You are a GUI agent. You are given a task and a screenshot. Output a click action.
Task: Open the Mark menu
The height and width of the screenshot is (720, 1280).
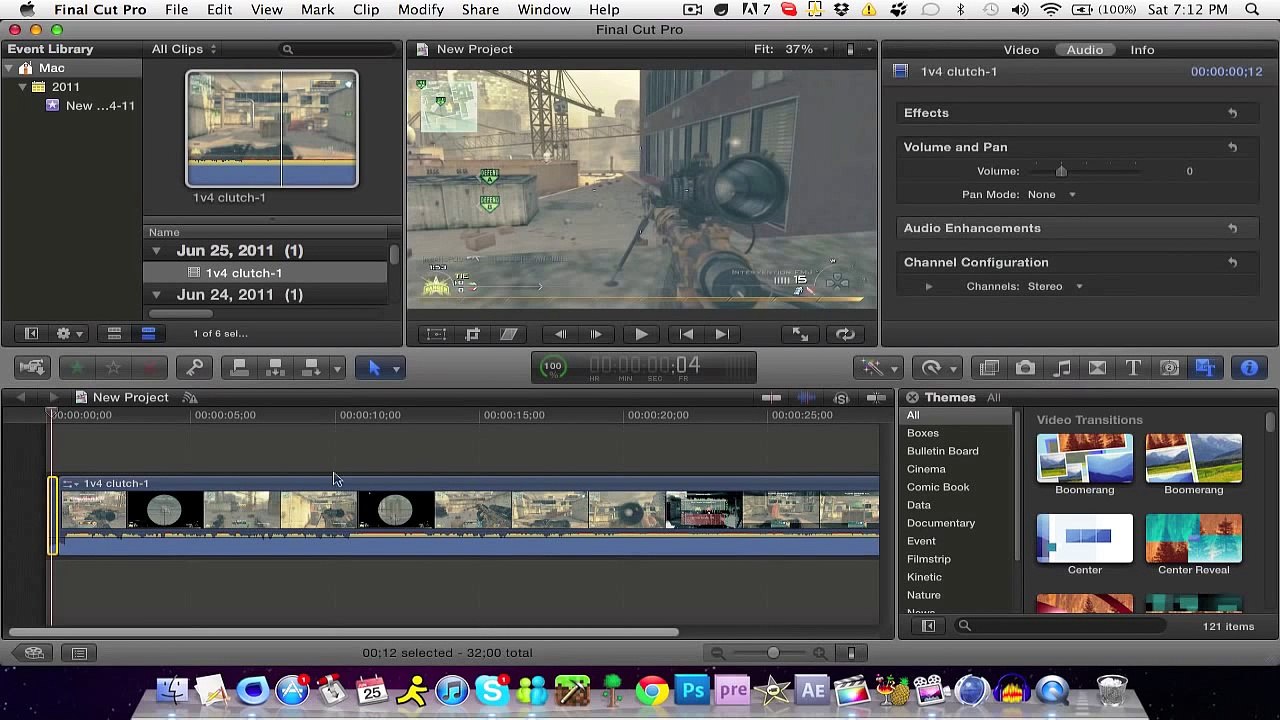pos(317,9)
